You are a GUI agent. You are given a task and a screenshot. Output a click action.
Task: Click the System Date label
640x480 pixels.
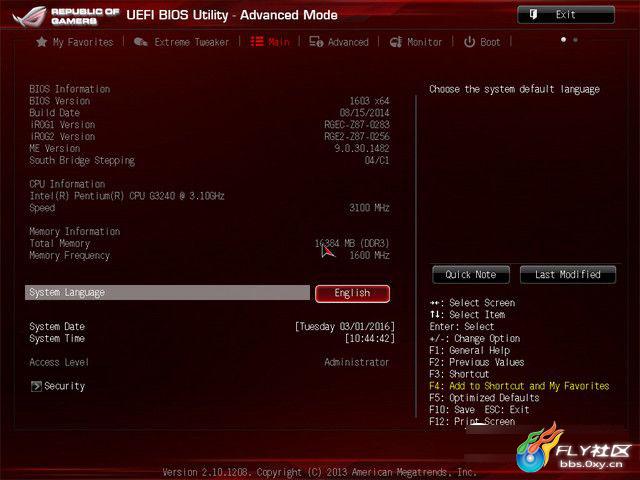pos(57,327)
